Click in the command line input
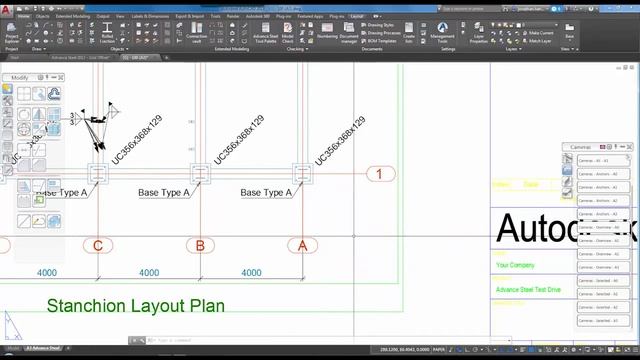The width and height of the screenshot is (640, 360). click(327, 340)
